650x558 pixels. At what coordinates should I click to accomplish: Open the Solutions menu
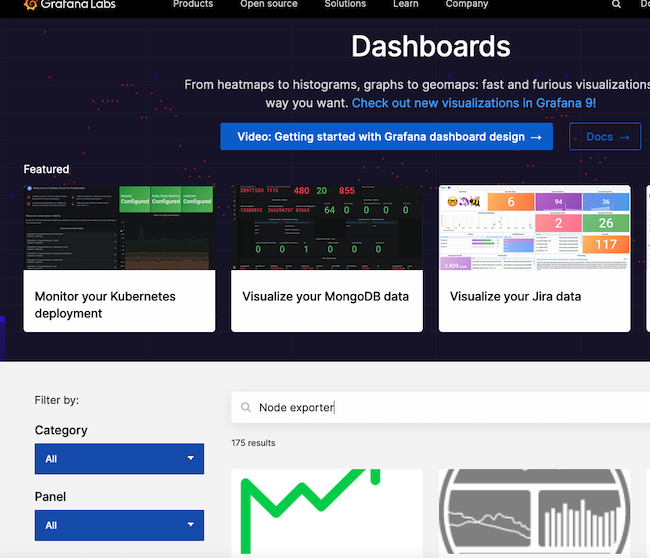tap(345, 5)
